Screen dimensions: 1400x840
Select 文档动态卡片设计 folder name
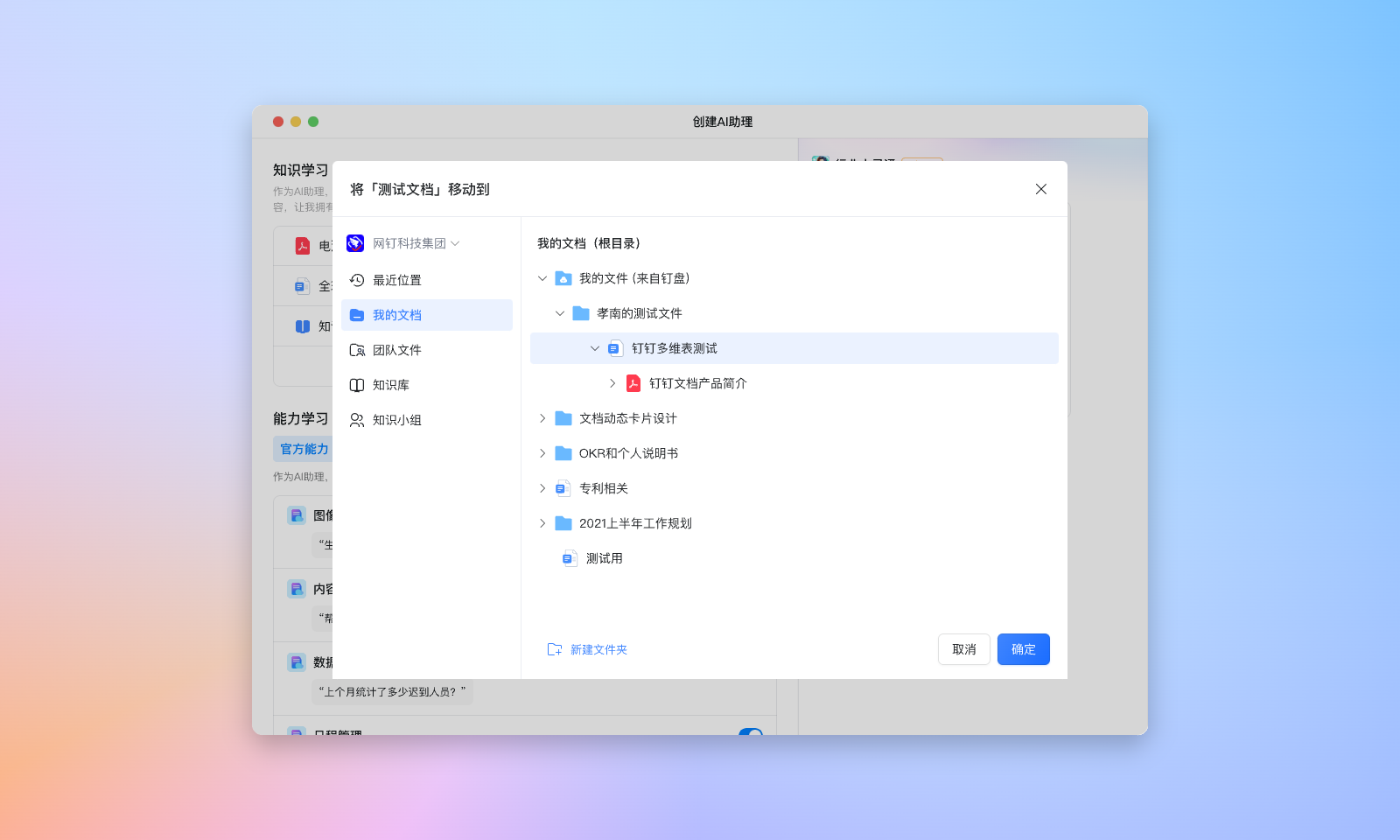[628, 418]
